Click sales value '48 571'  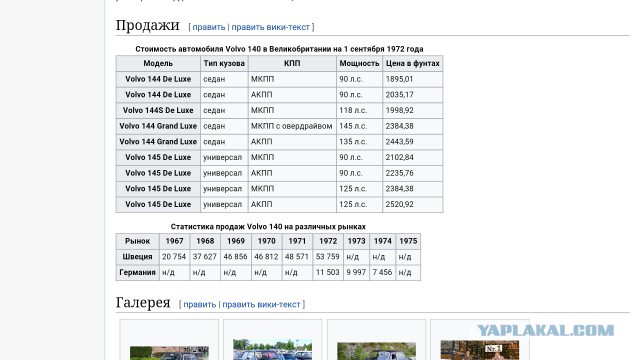tap(297, 257)
